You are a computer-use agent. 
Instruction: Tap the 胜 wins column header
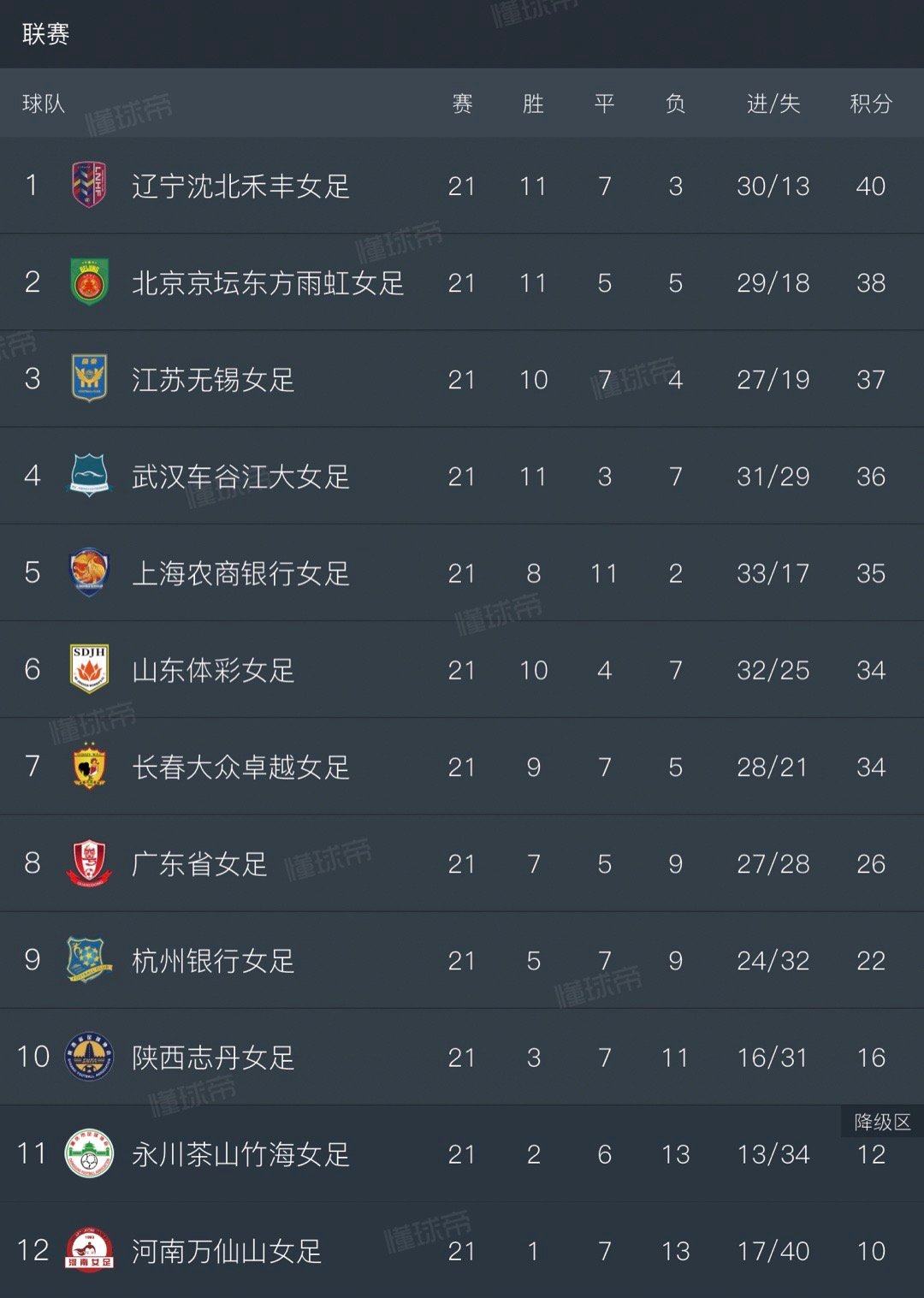coord(533,104)
